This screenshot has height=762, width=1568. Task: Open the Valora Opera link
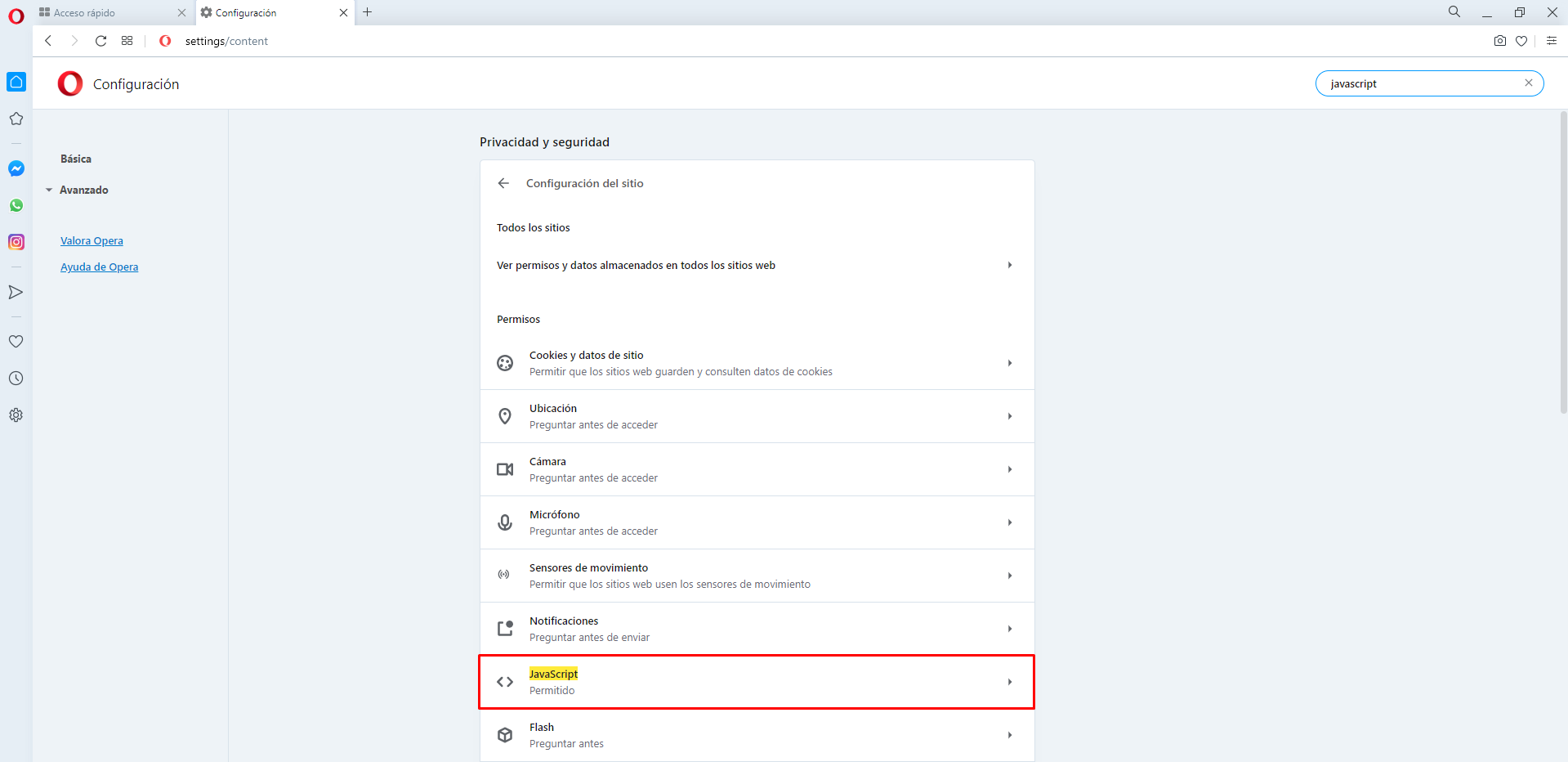coord(92,240)
